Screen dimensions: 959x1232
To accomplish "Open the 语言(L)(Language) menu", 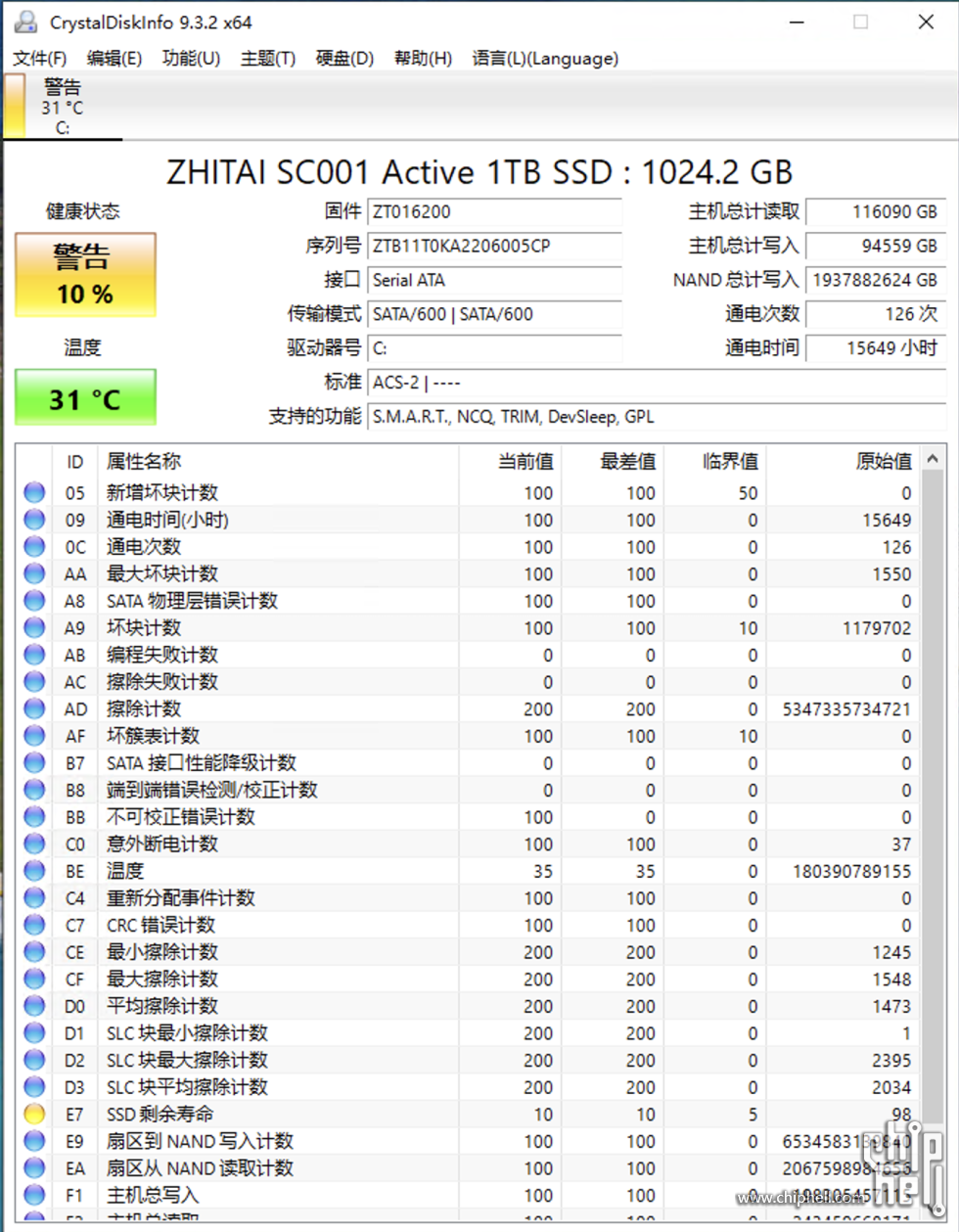I will point(545,59).
